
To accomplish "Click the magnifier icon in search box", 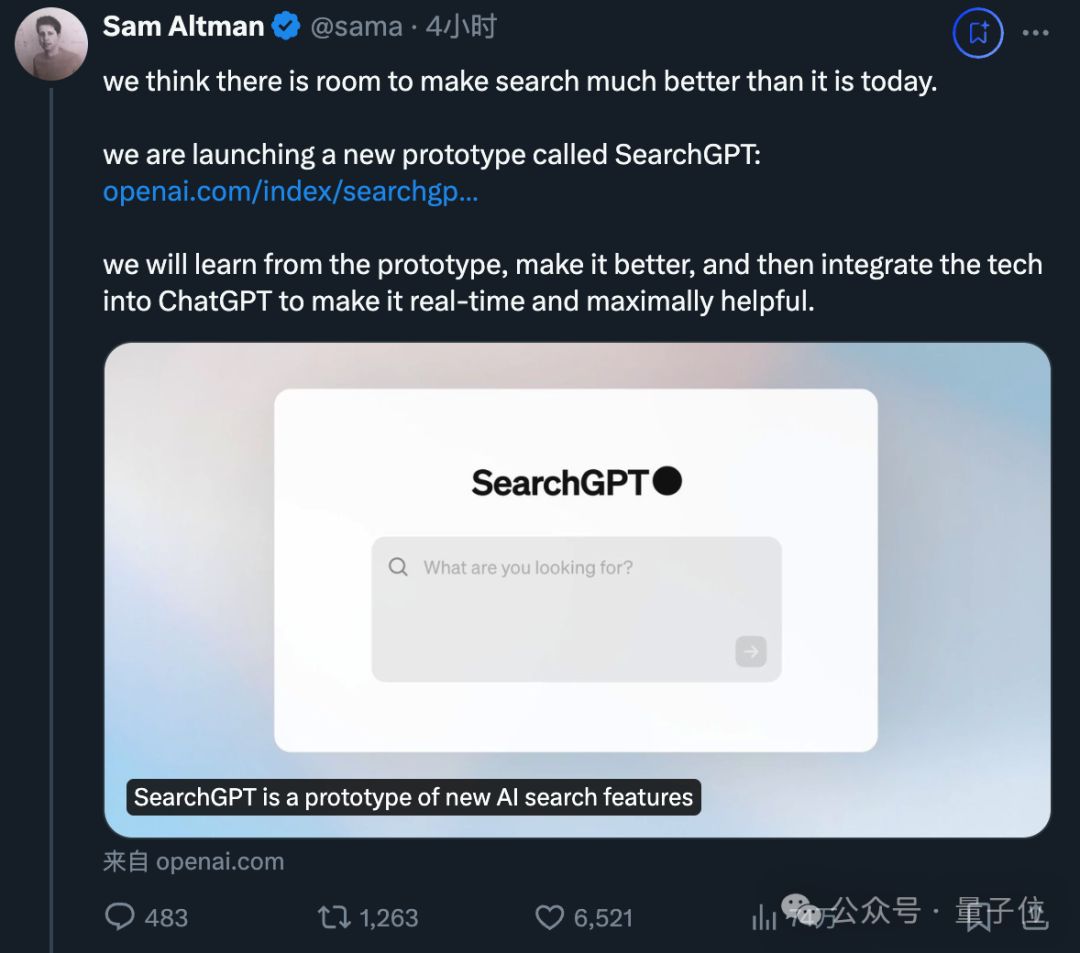I will click(398, 567).
